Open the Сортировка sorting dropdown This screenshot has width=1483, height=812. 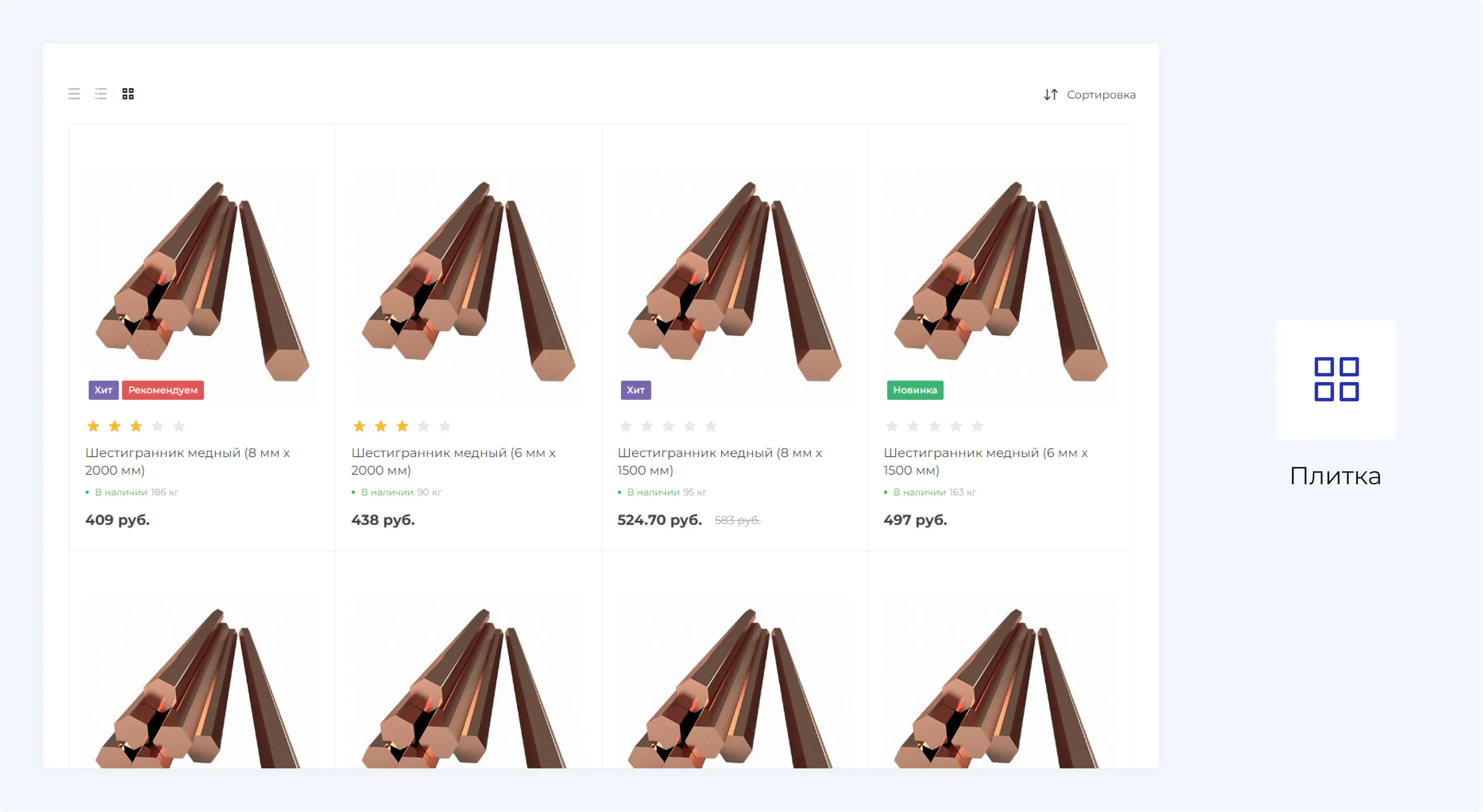point(1100,94)
